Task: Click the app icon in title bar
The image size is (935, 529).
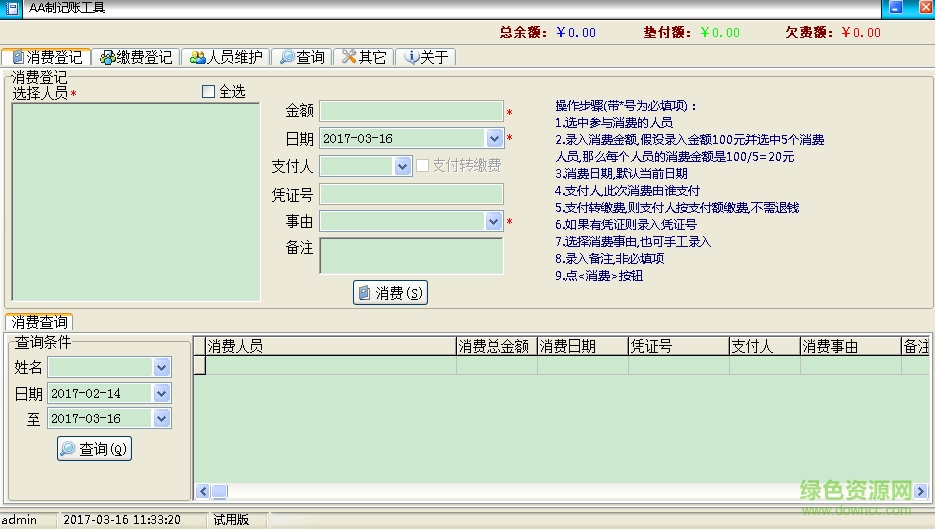Action: (11, 8)
